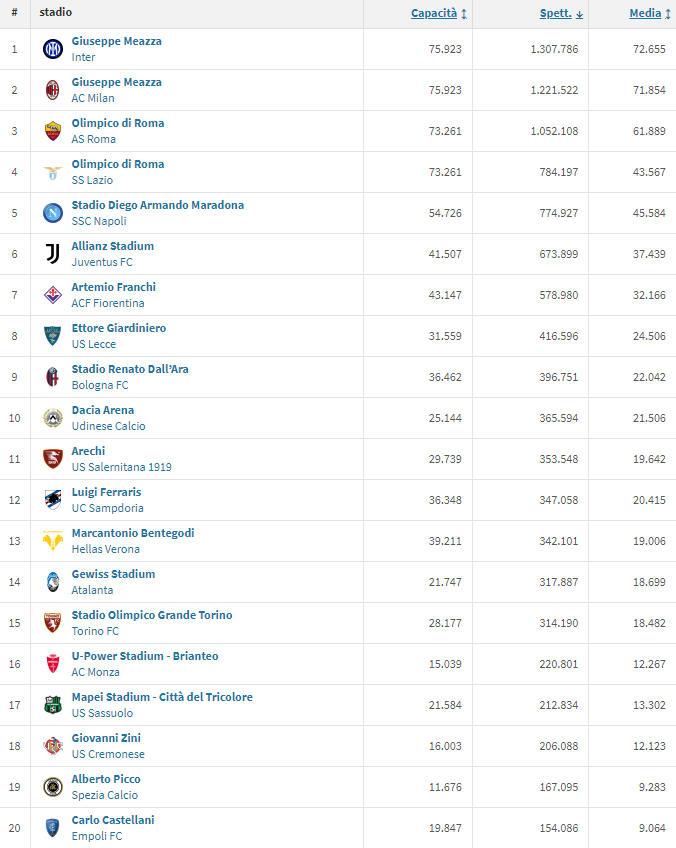
Task: Open the Ettore Giardiniero stadium link
Action: pos(118,328)
